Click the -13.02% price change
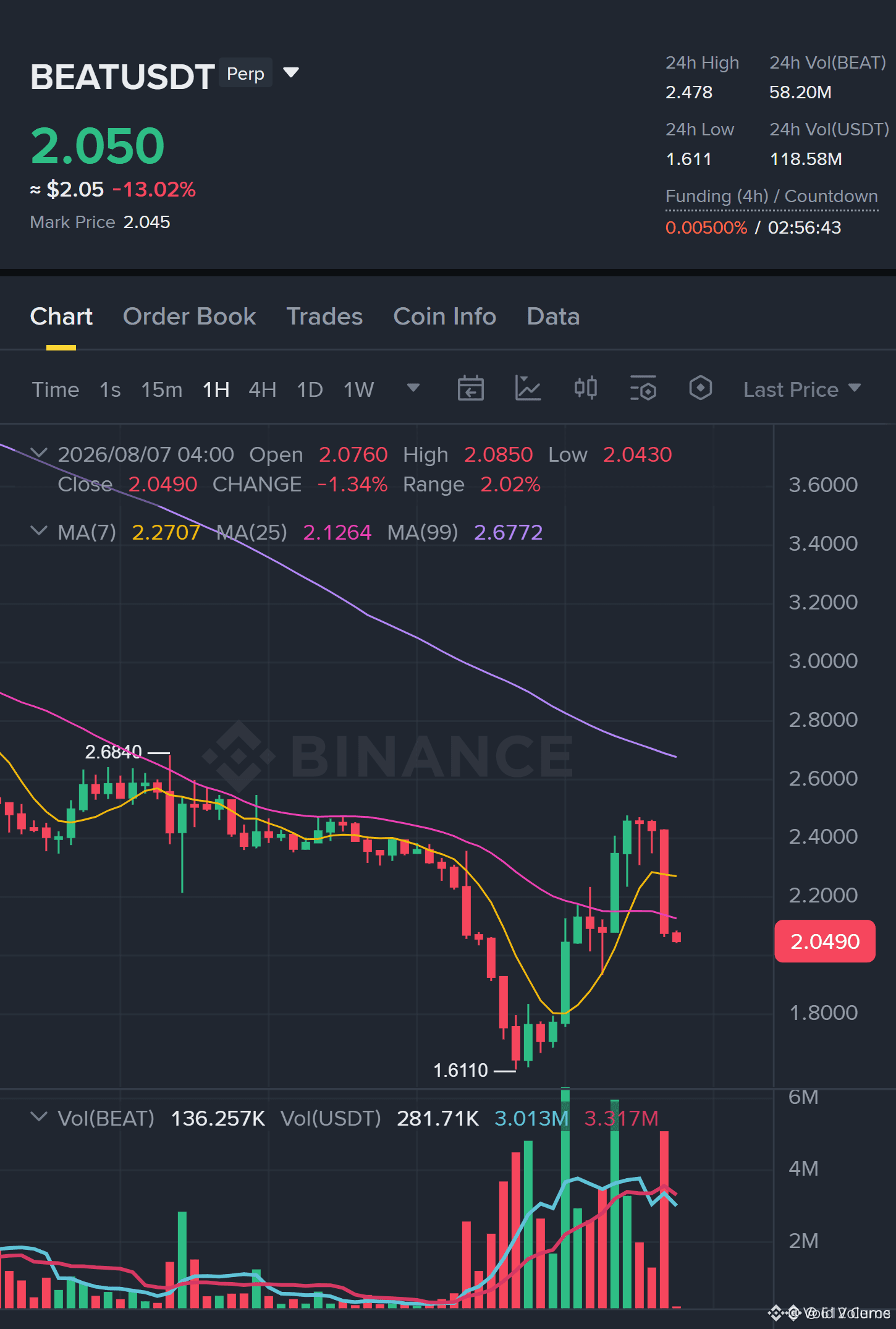896x1329 pixels. [154, 189]
